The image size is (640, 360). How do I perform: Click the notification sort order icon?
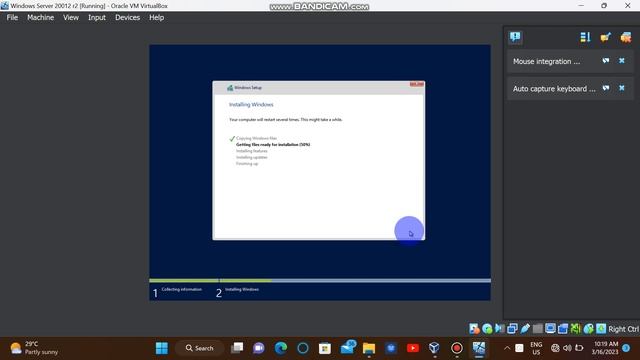585,37
